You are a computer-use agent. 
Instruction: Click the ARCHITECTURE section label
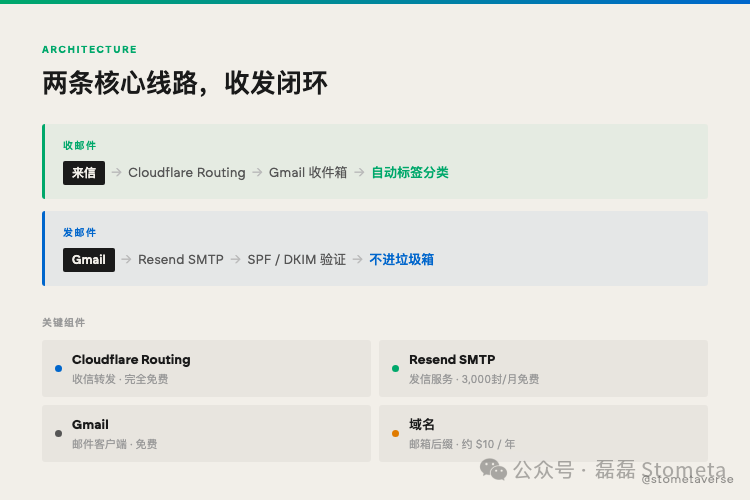pos(89,49)
